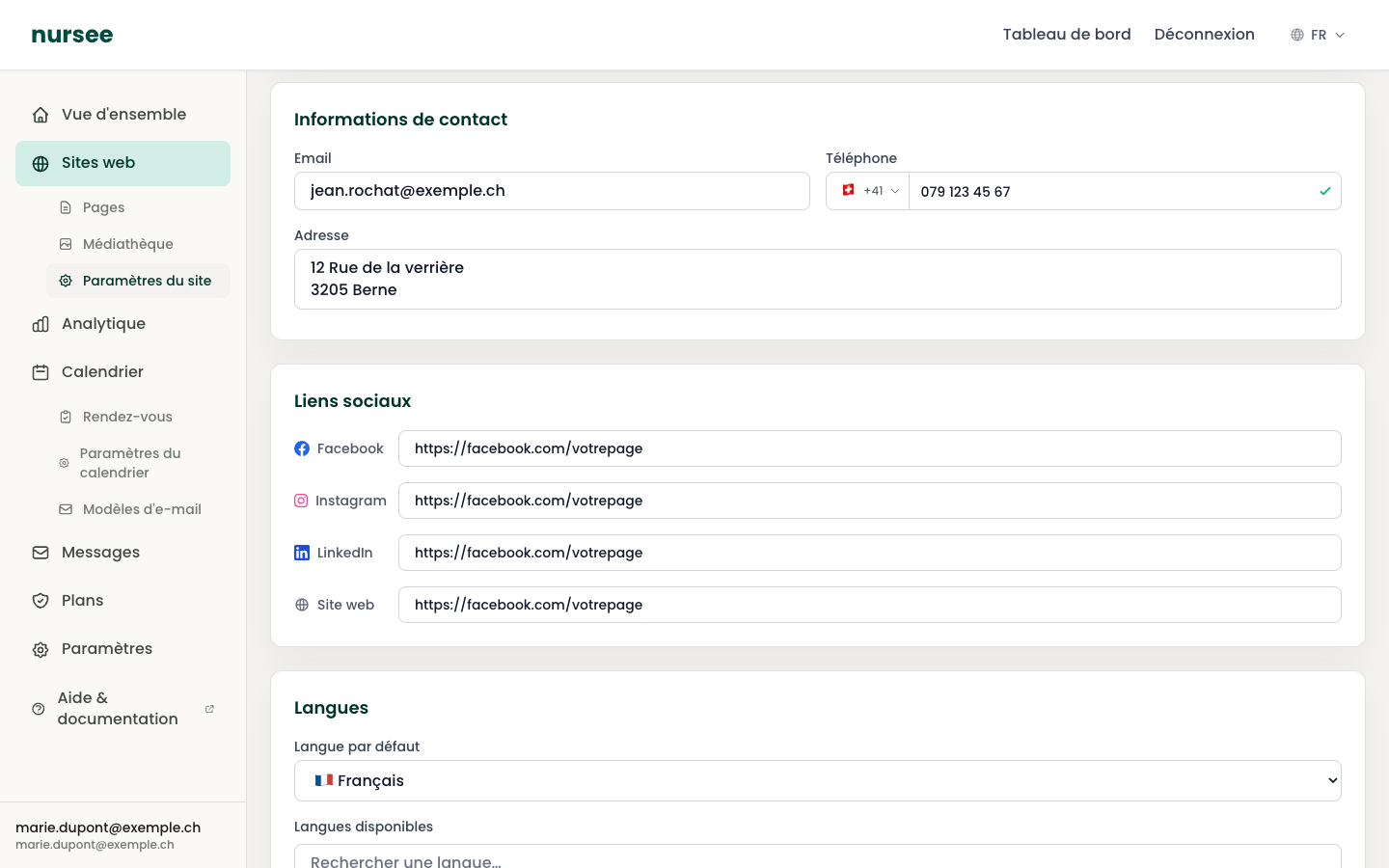Click the Langues disponibles label
This screenshot has width=1389, height=868.
(364, 827)
